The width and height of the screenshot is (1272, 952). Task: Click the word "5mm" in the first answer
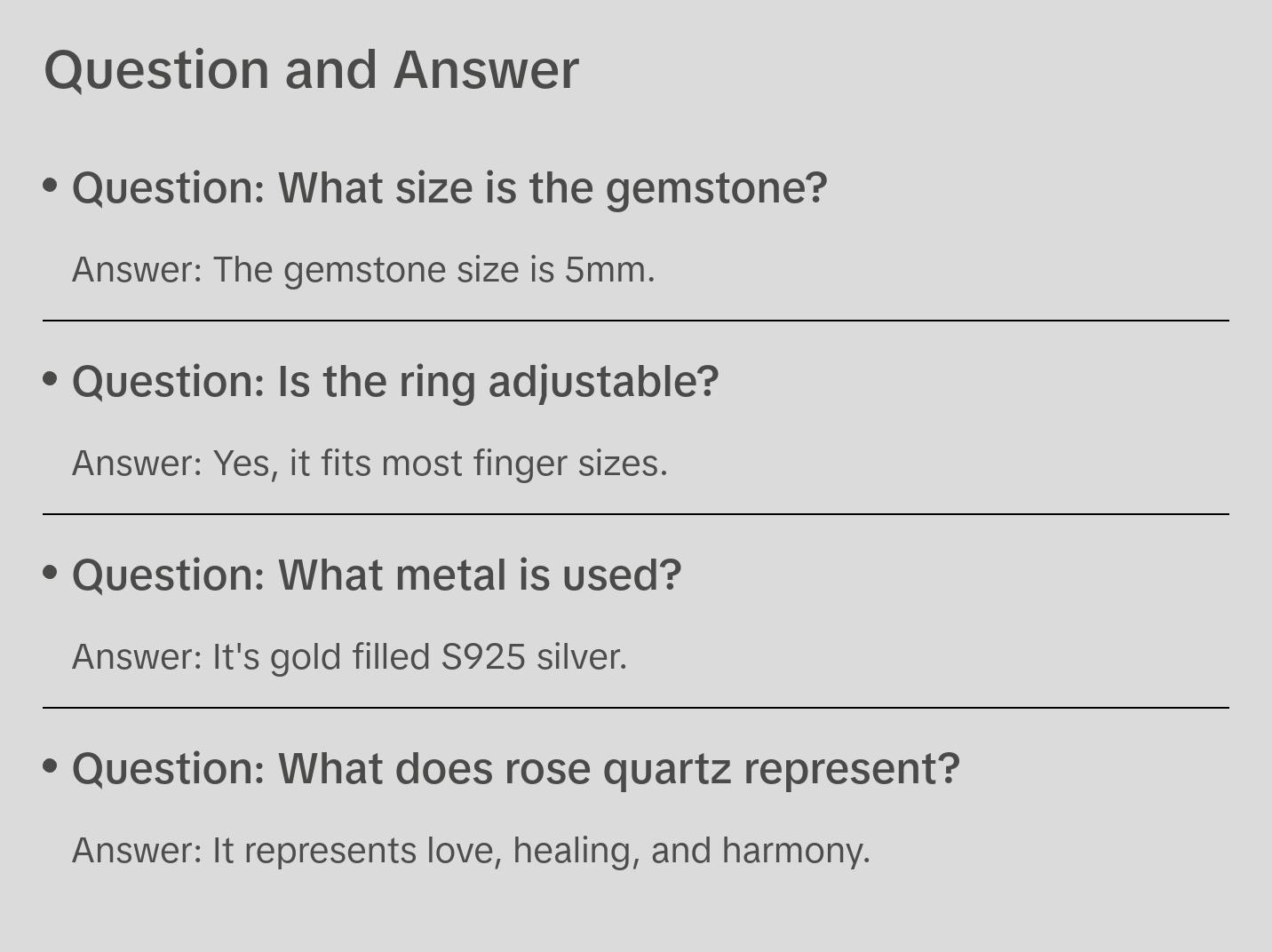[x=608, y=270]
